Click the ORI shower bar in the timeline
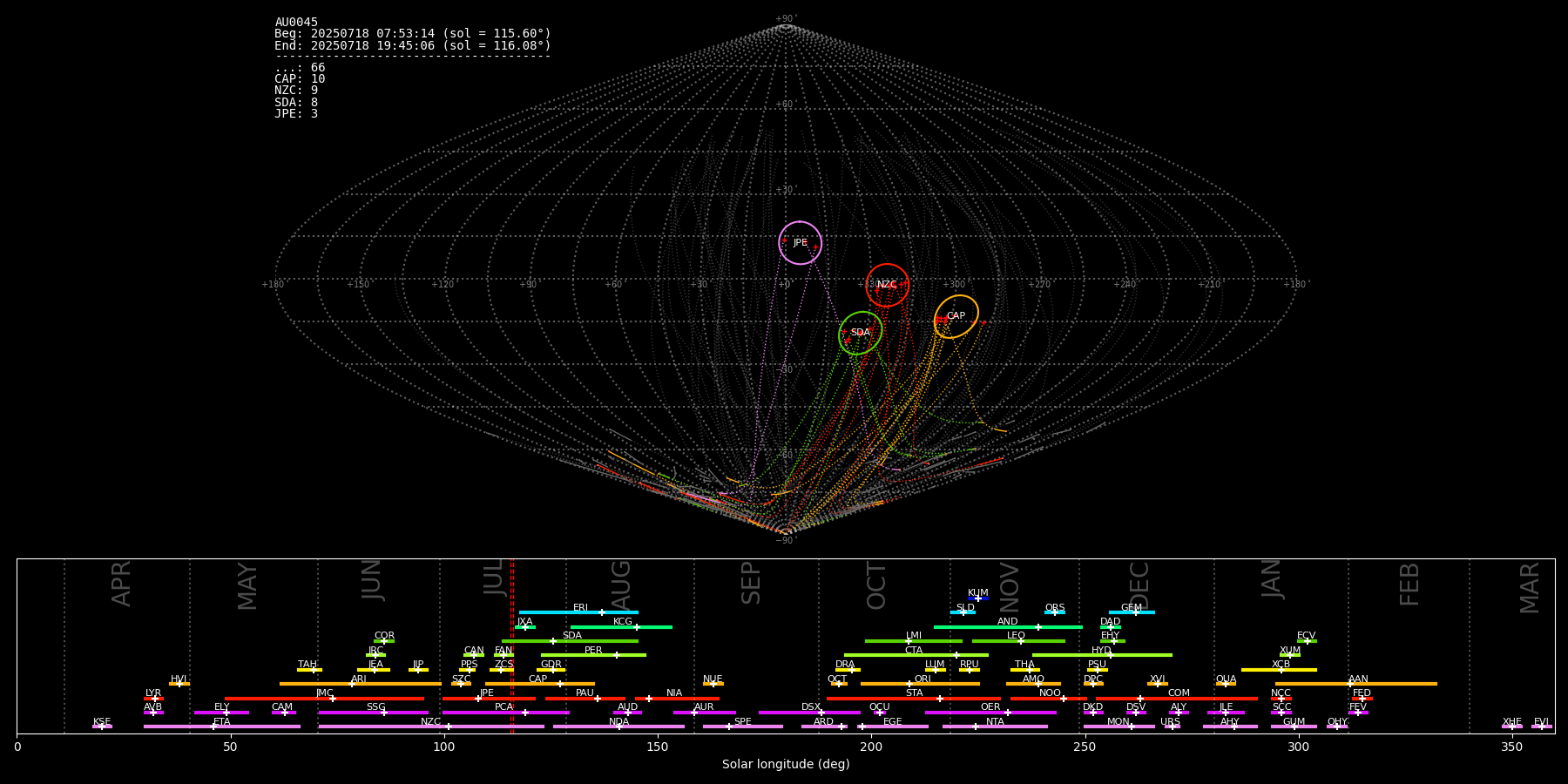Viewport: 1568px width, 784px height. [x=920, y=684]
